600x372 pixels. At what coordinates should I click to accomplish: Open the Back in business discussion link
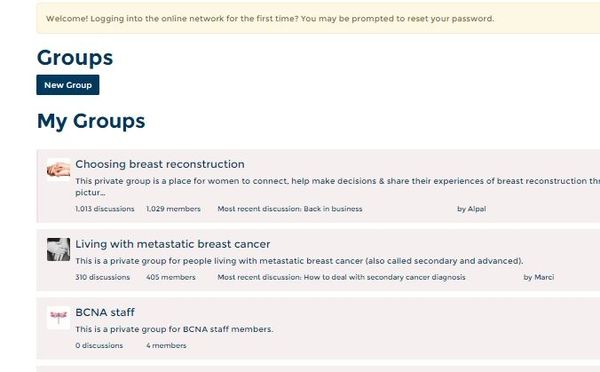333,209
